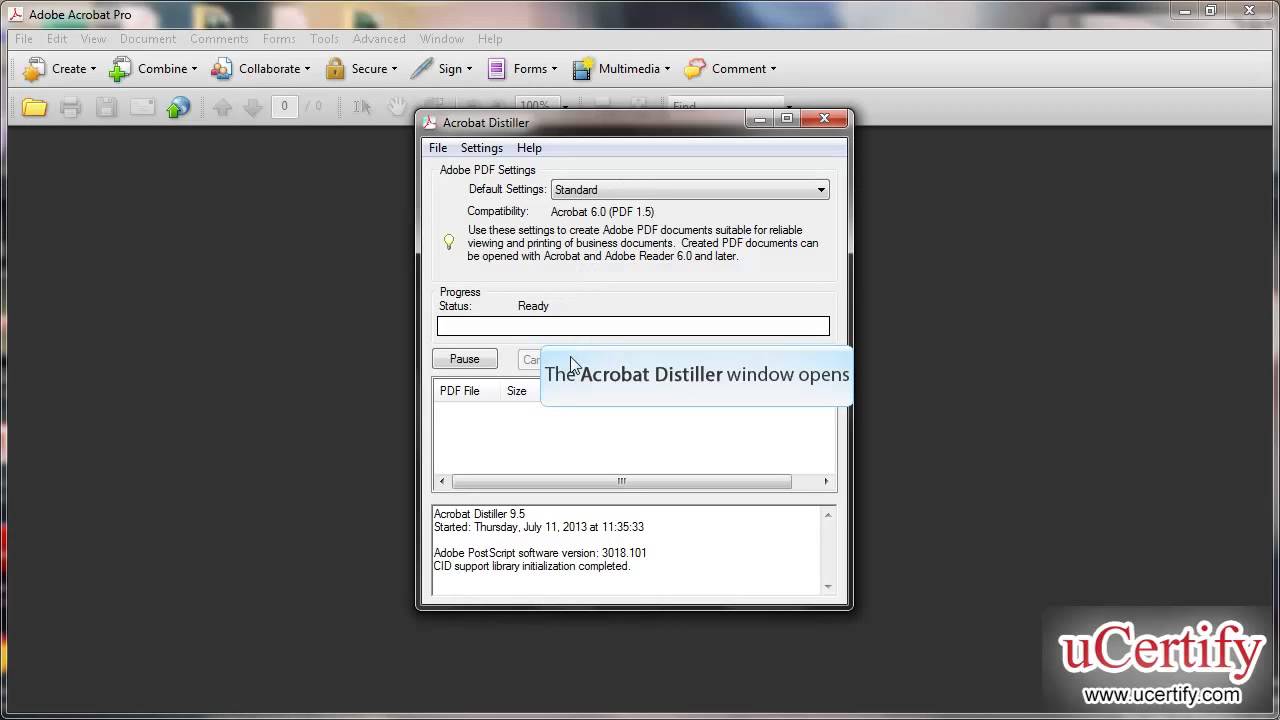Expand the Comment dropdown arrow
This screenshot has height=720, width=1280.
pos(773,69)
